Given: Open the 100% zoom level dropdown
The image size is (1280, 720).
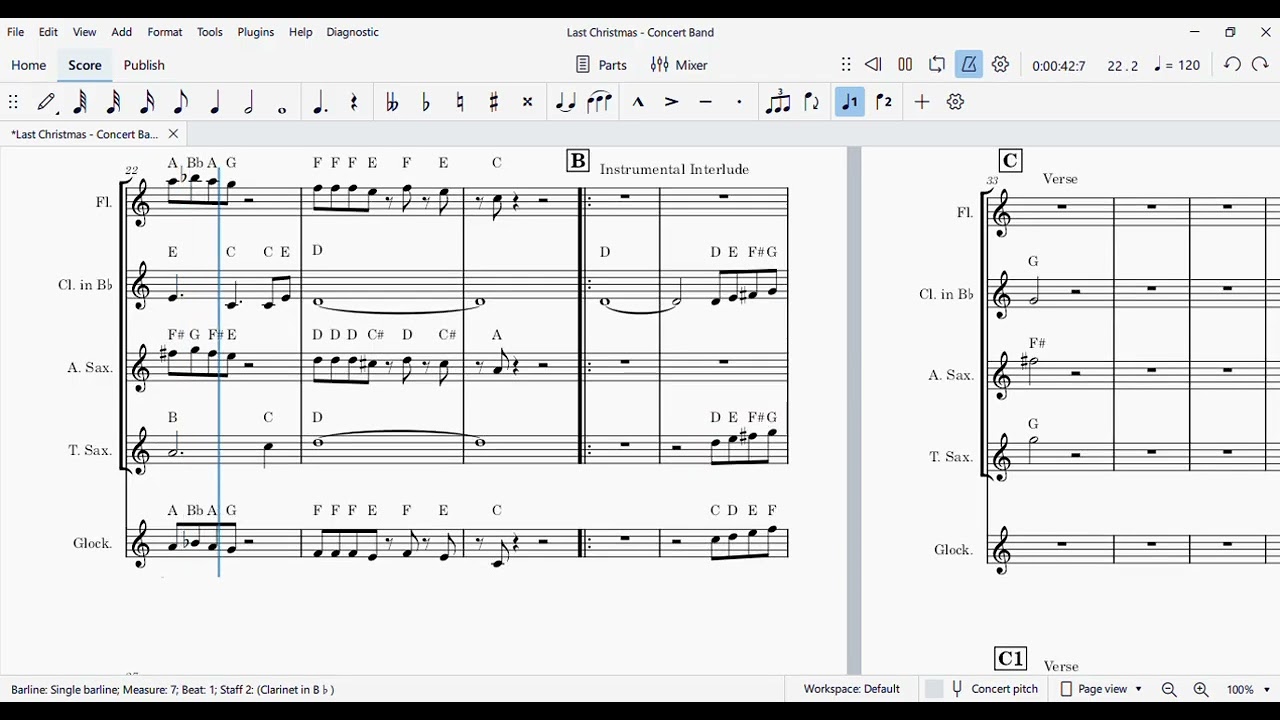Looking at the screenshot, I should [1248, 690].
